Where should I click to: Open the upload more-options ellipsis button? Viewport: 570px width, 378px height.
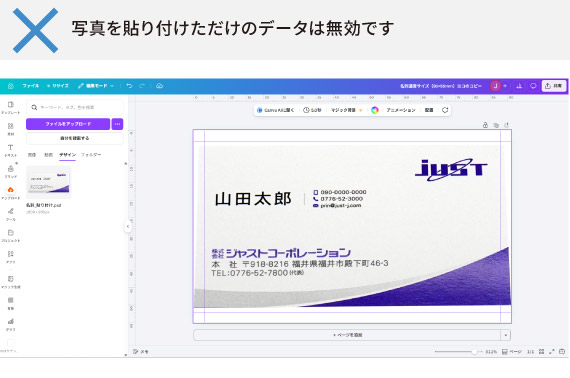[117, 124]
